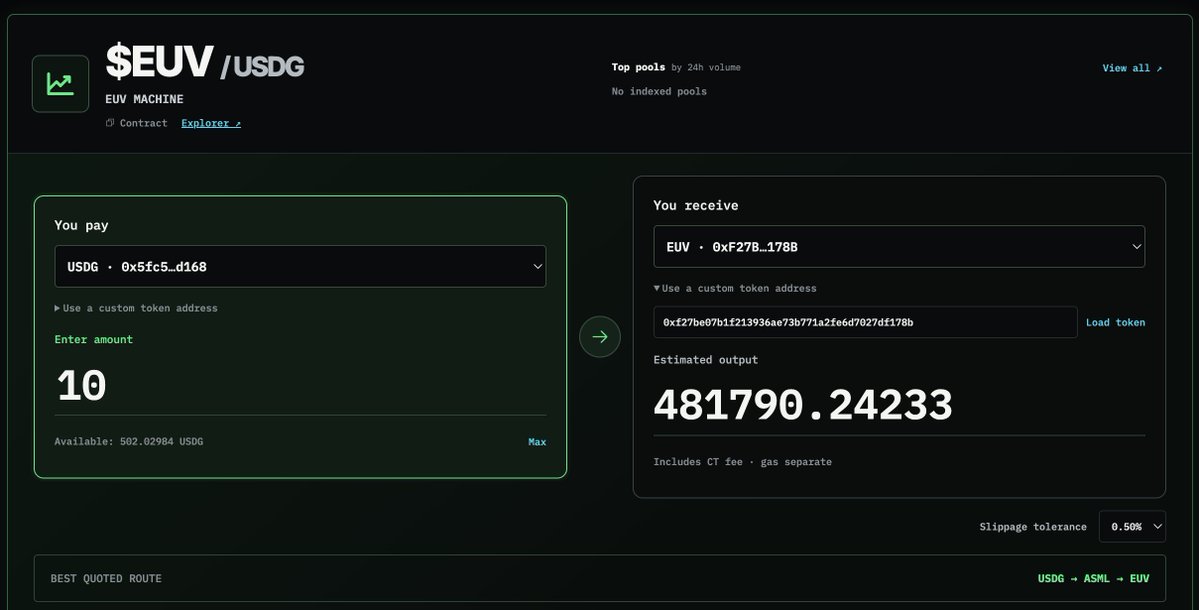The width and height of the screenshot is (1199, 610).
Task: Open the USDG pay token dropdown
Action: click(x=301, y=267)
